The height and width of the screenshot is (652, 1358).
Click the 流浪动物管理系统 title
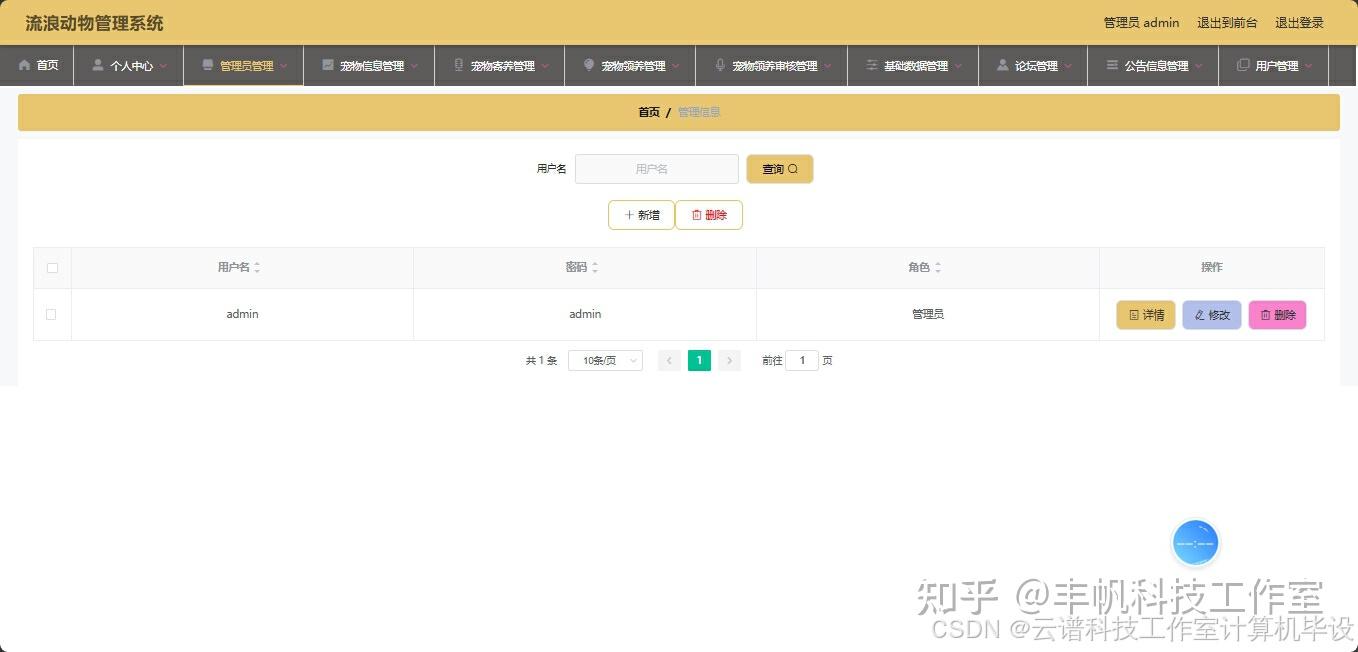pos(94,23)
